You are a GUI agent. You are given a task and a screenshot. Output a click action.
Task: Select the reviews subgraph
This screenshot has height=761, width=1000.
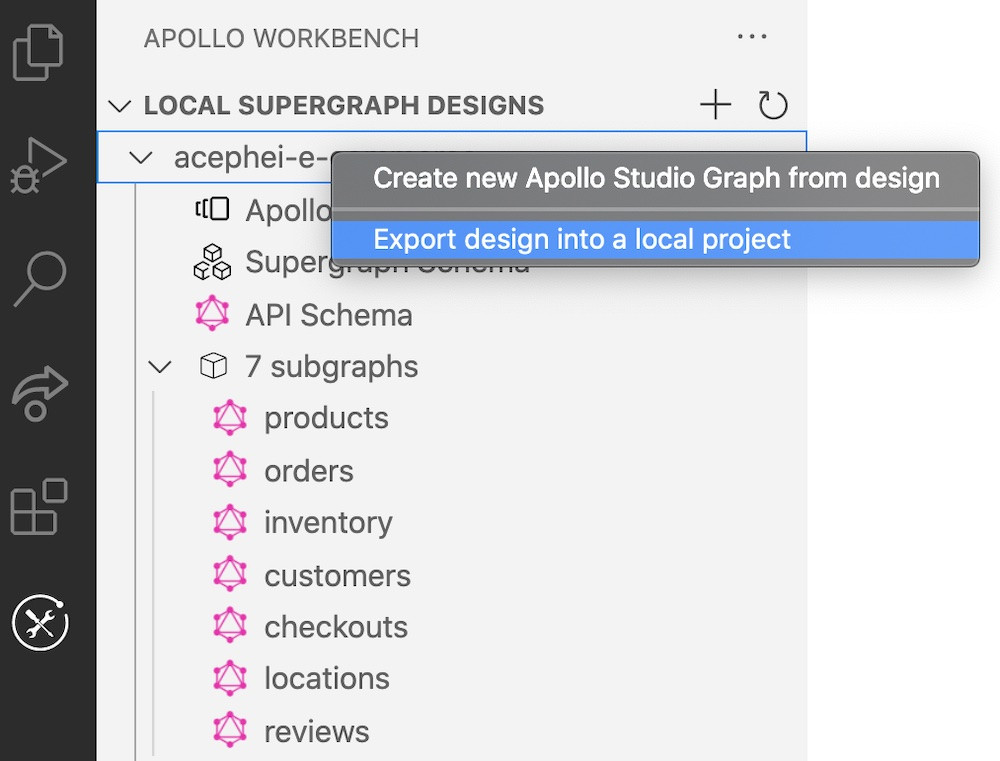316,732
